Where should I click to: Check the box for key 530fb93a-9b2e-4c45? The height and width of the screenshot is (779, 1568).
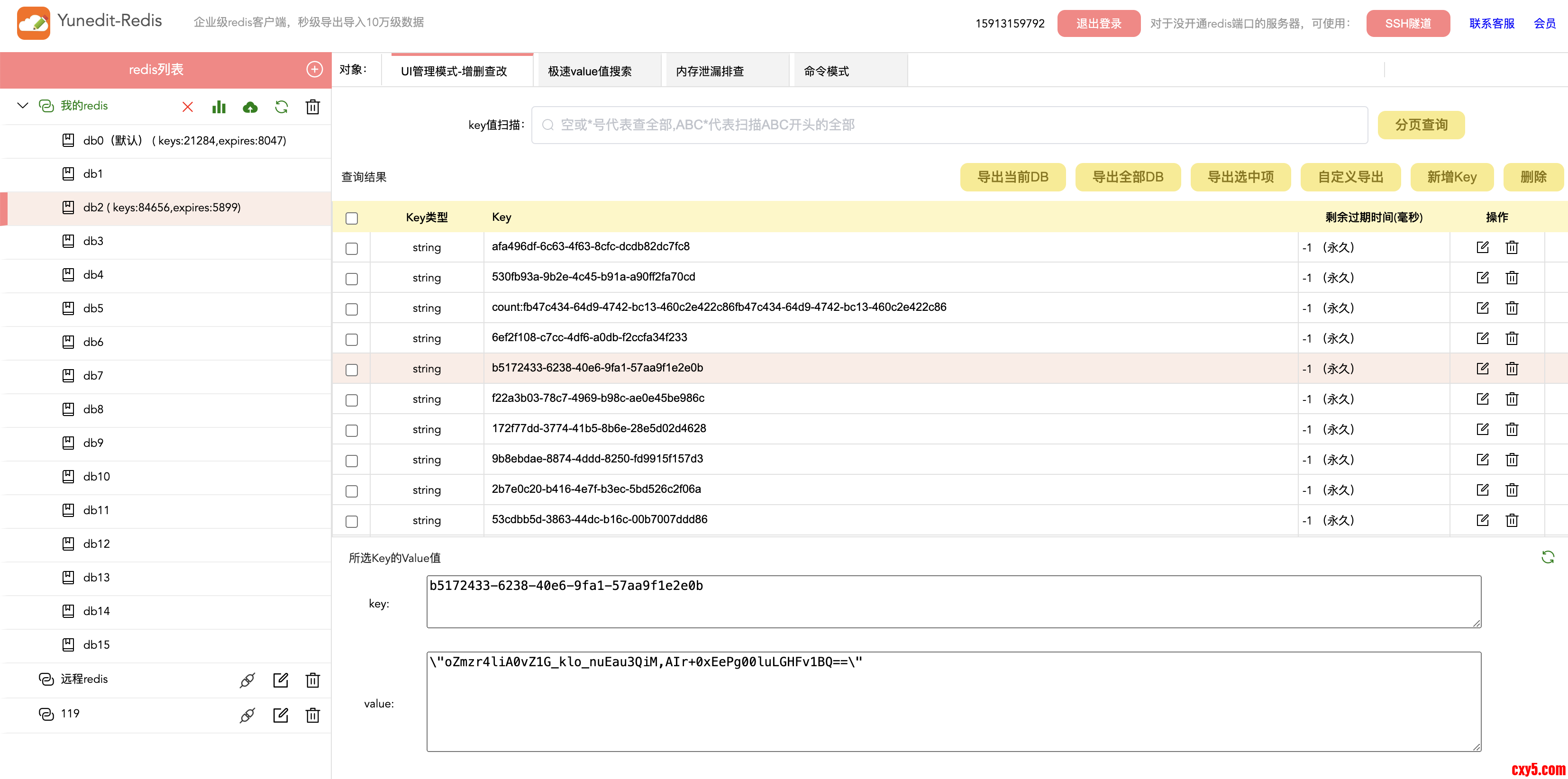352,279
